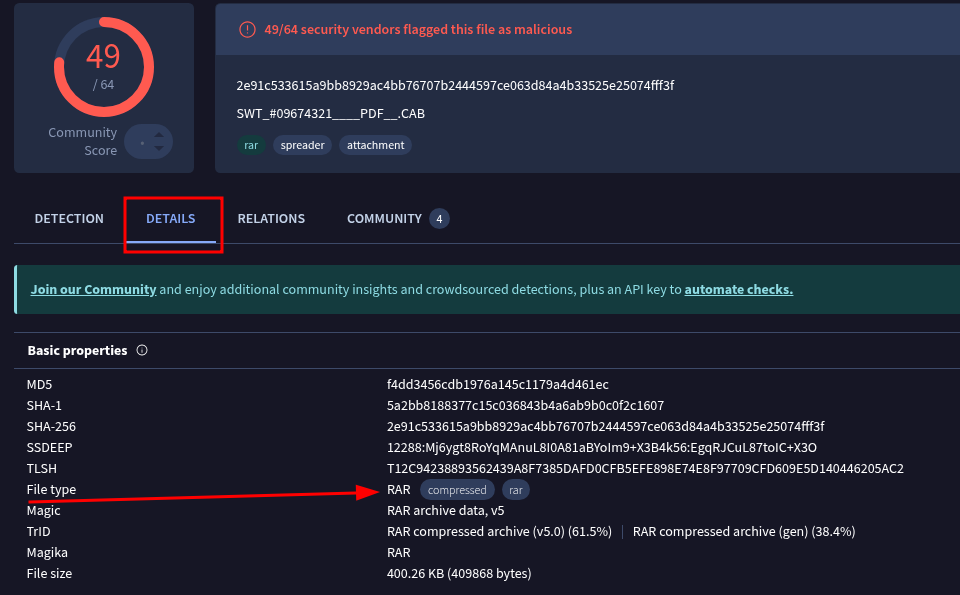Click the malicious alert warning icon
The width and height of the screenshot is (960, 595).
(x=247, y=29)
